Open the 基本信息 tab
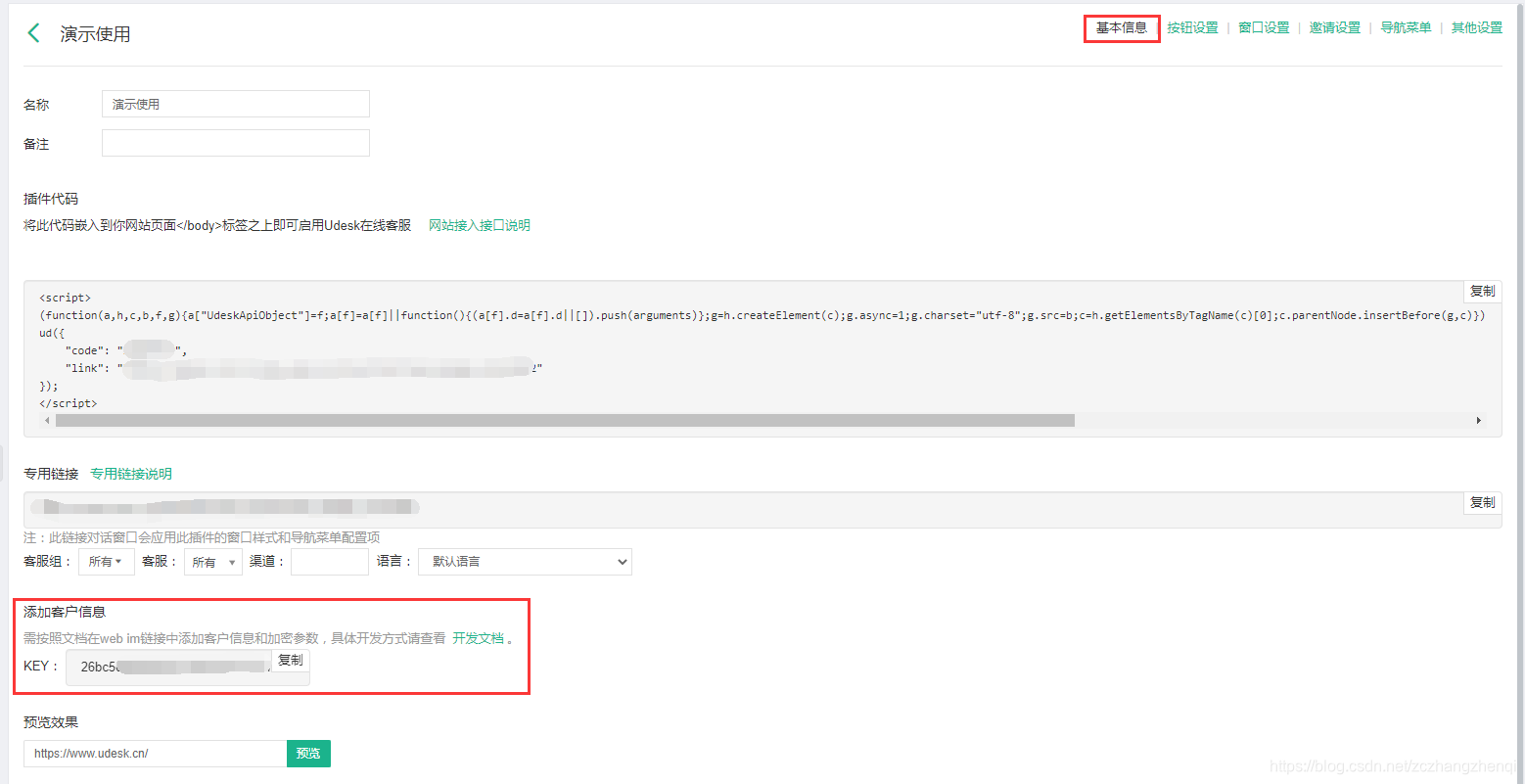 (x=1122, y=28)
